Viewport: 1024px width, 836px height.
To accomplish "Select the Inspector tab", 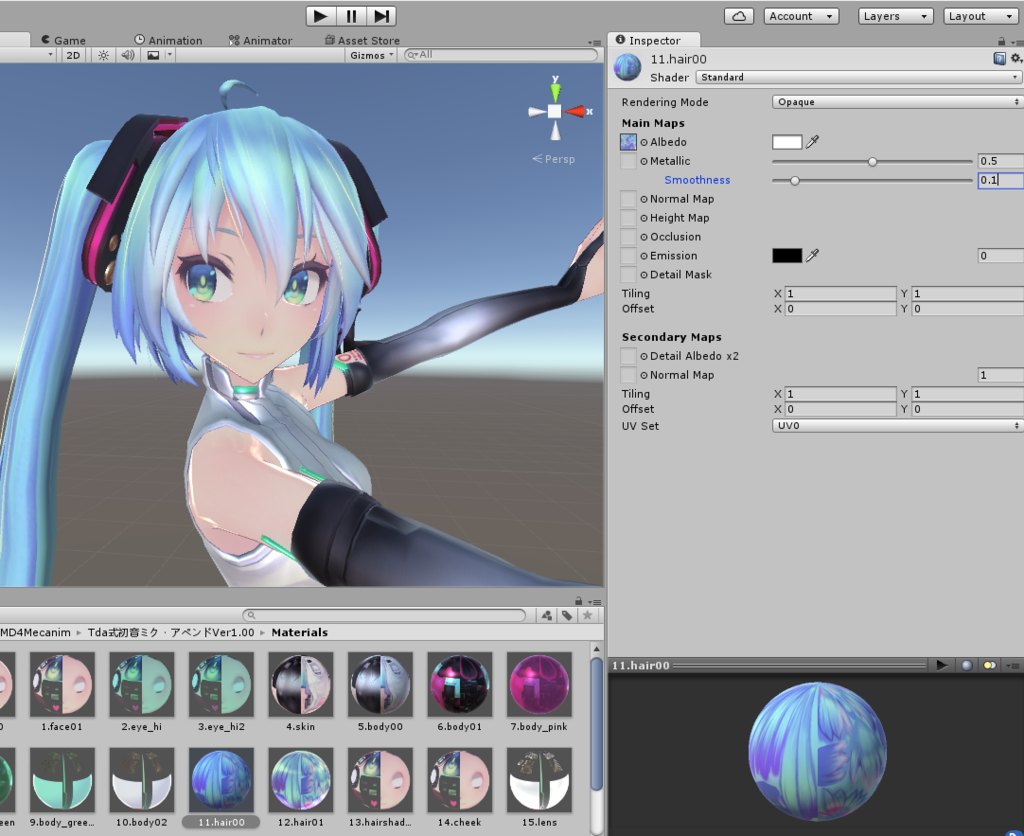I will pos(654,40).
